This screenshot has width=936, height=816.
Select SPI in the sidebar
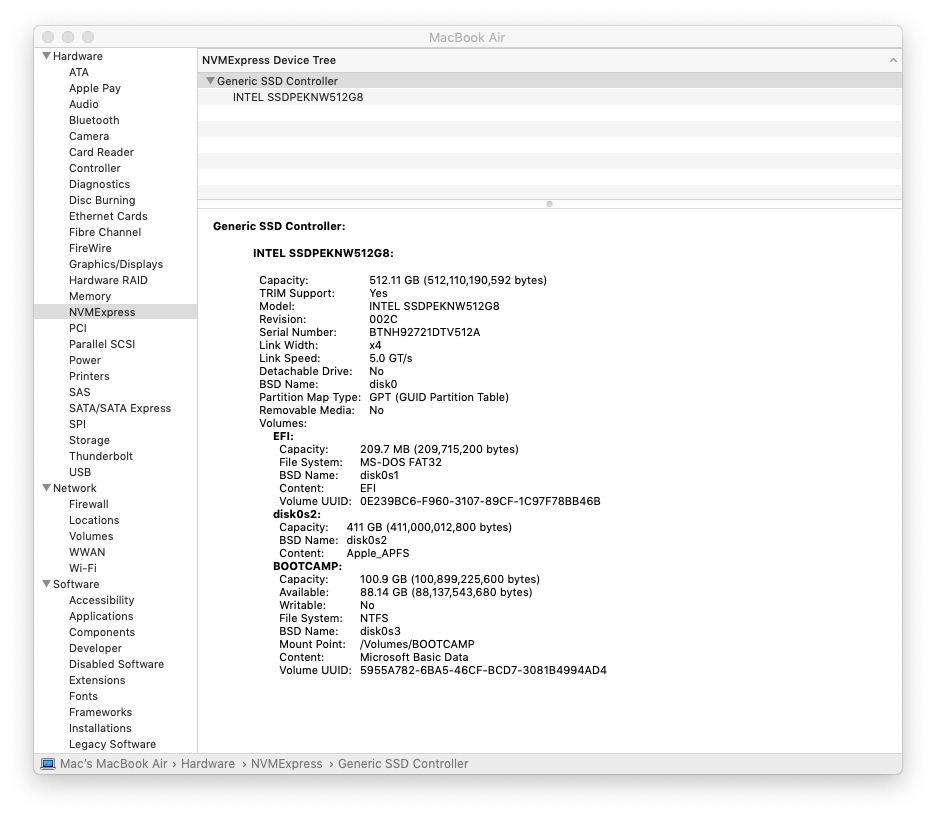(78, 424)
